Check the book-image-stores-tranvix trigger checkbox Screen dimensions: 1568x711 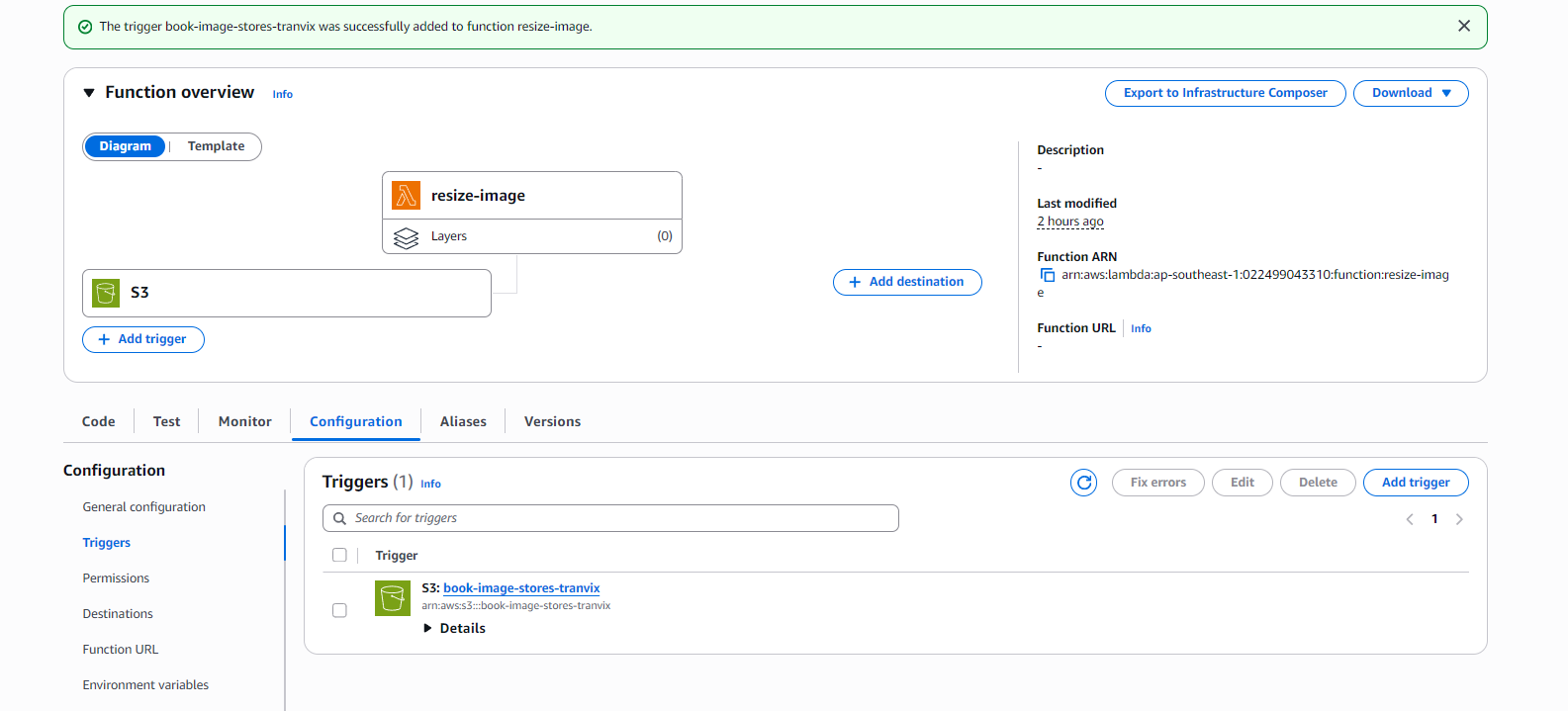pyautogui.click(x=339, y=610)
